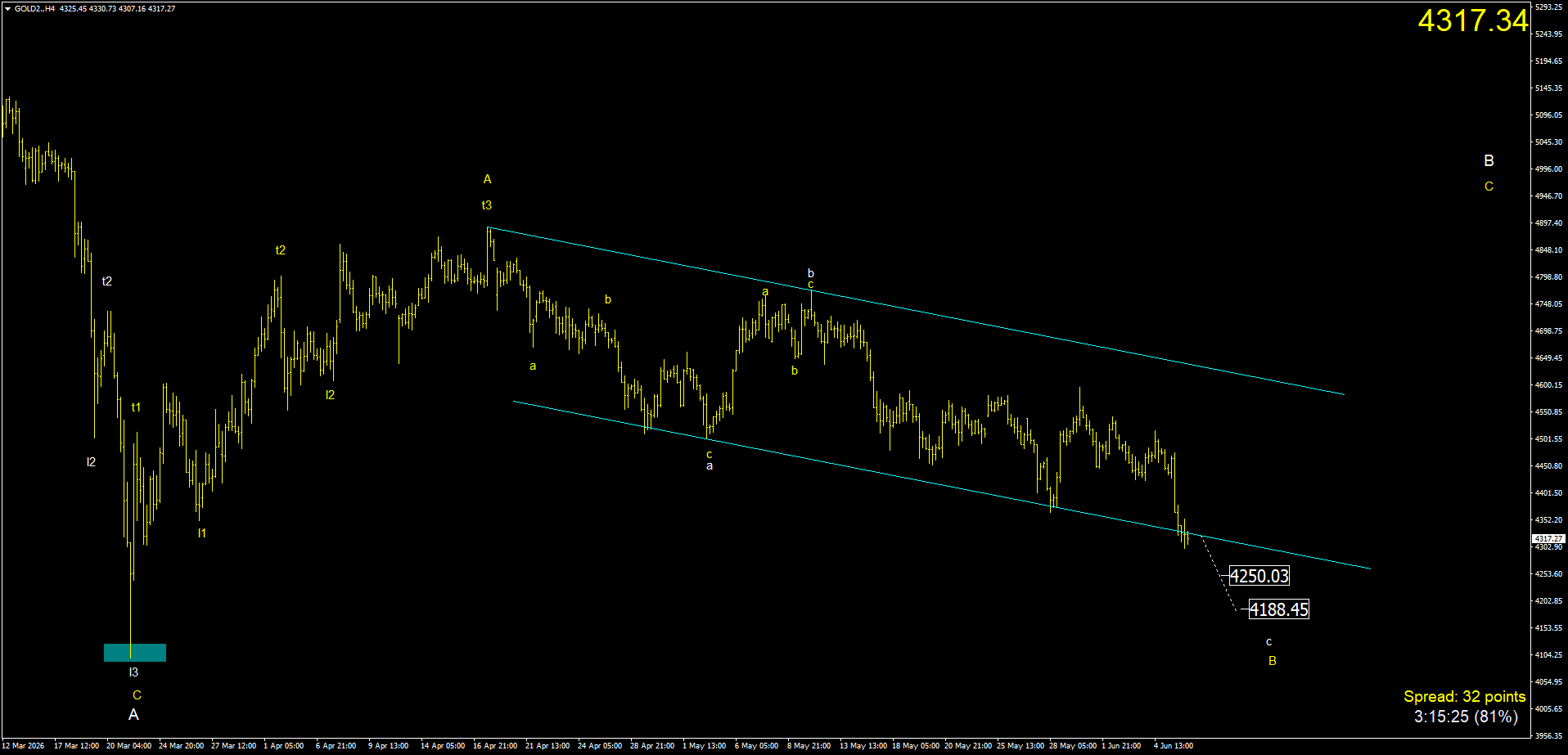1568x755 pixels.
Task: Click the 16 Apr 21:00 time axis label
Action: pos(495,746)
